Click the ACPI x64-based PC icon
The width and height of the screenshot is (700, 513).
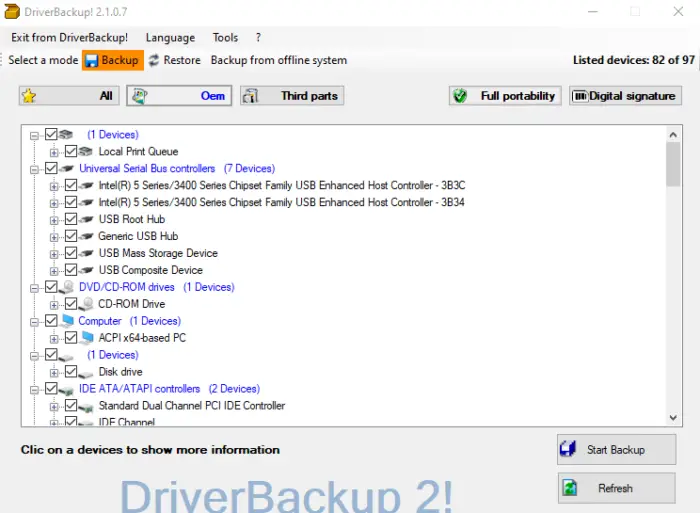[86, 337]
